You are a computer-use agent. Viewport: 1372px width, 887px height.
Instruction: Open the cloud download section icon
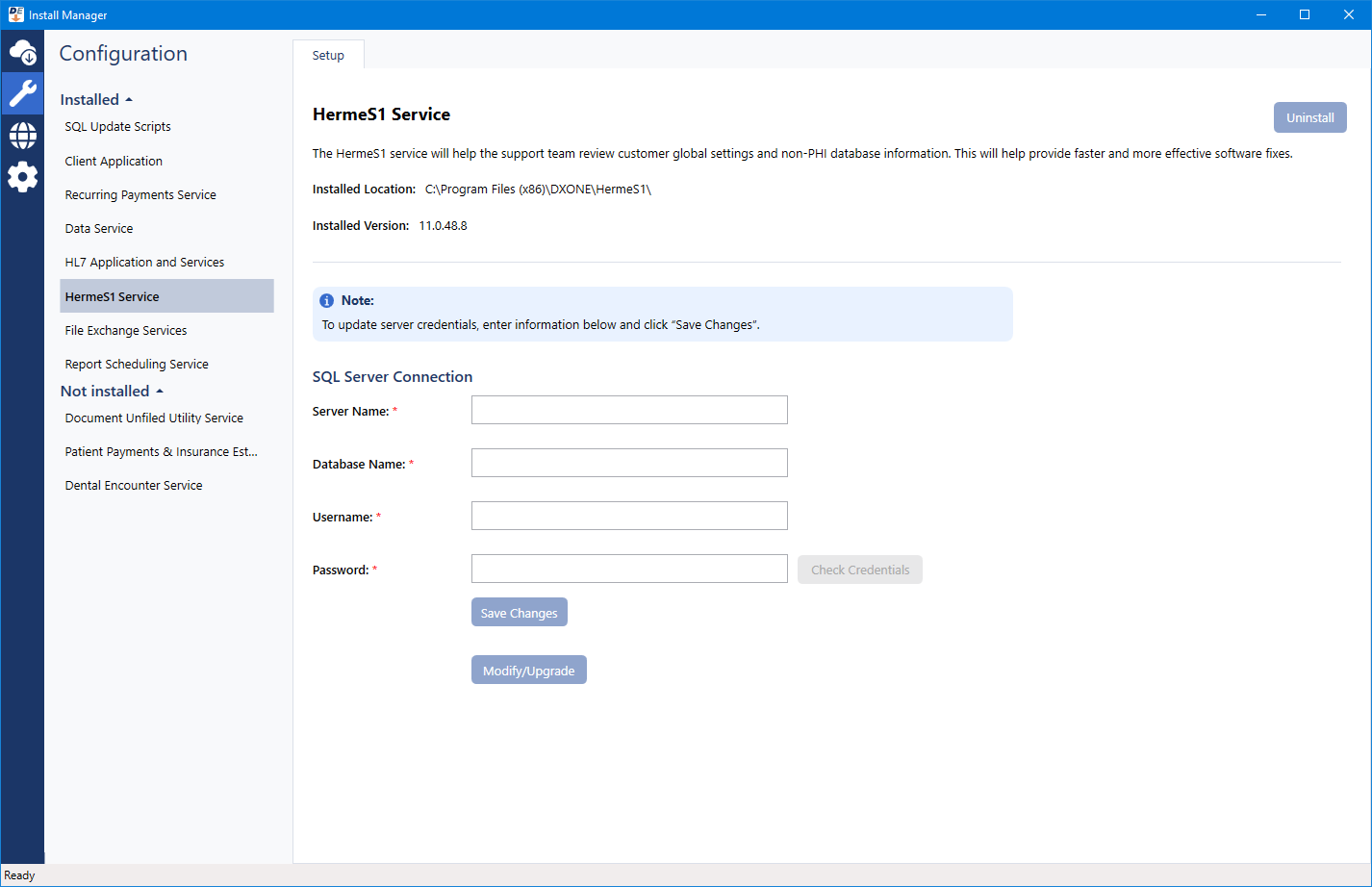pyautogui.click(x=22, y=52)
